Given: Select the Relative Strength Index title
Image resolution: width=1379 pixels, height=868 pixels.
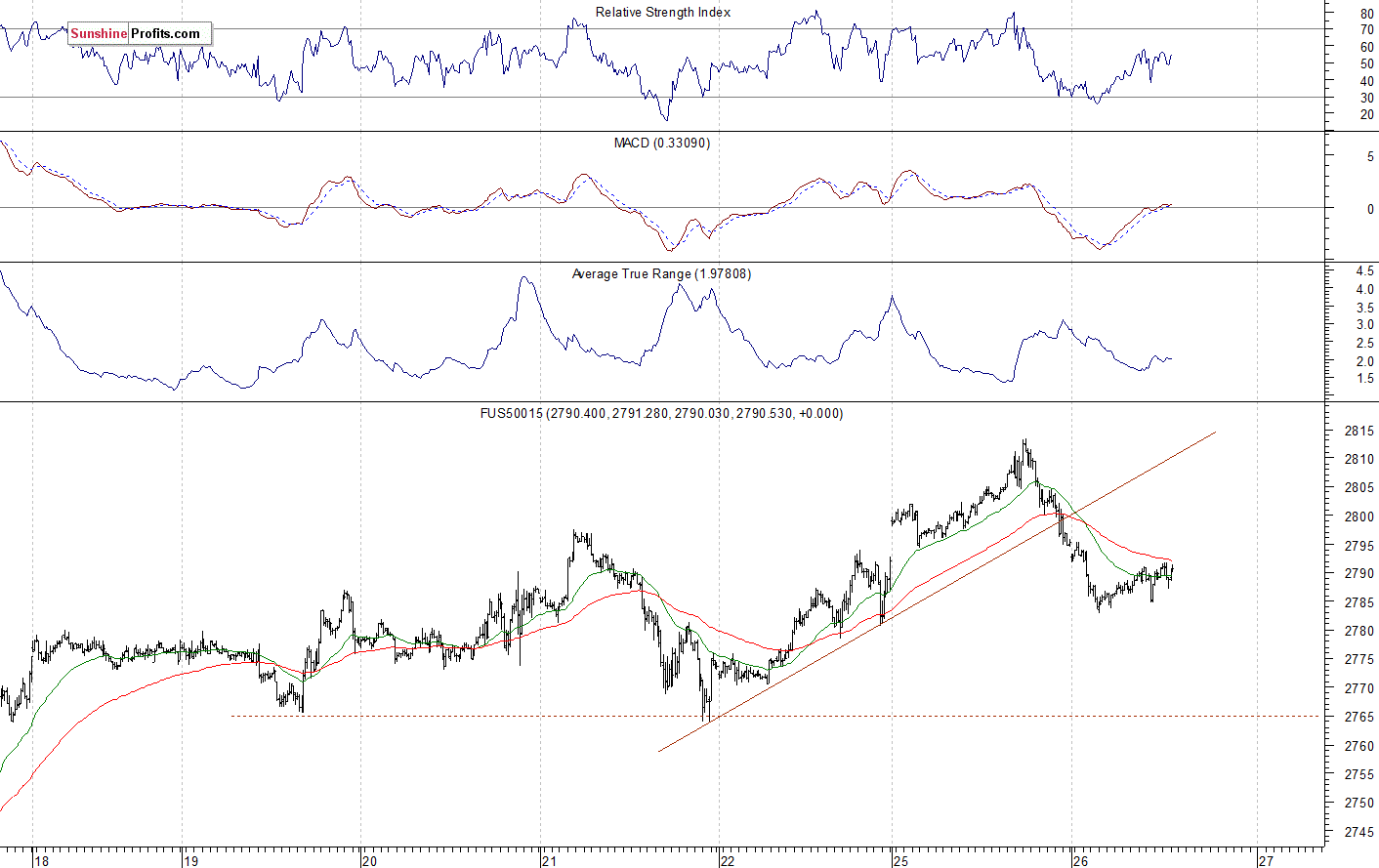Looking at the screenshot, I should [663, 12].
